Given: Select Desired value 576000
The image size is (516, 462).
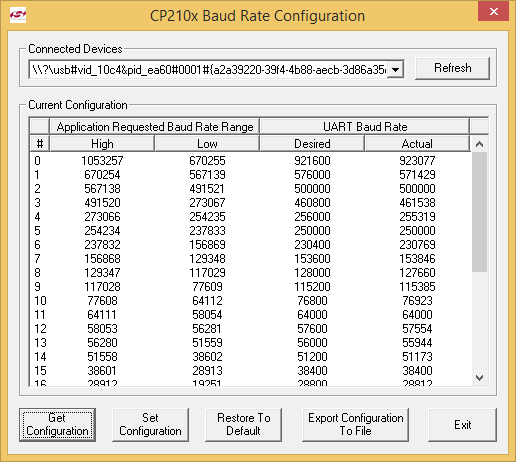Looking at the screenshot, I should [312, 175].
